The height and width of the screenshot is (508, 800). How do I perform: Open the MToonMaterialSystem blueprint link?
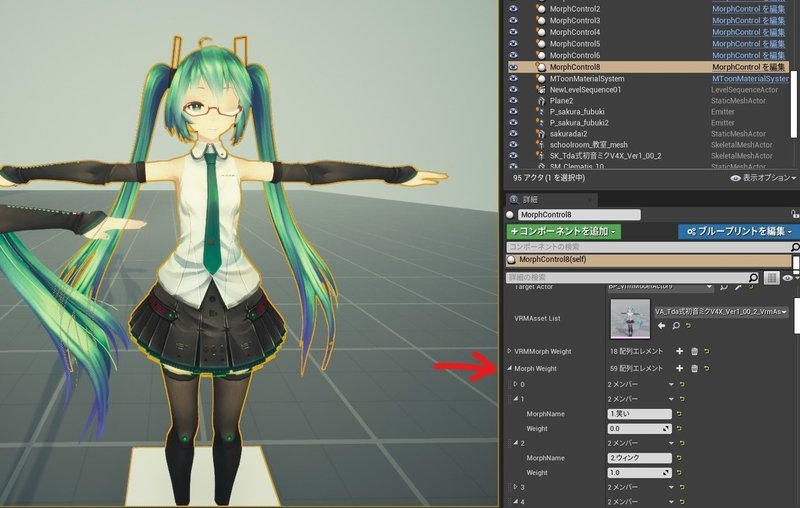pos(751,79)
